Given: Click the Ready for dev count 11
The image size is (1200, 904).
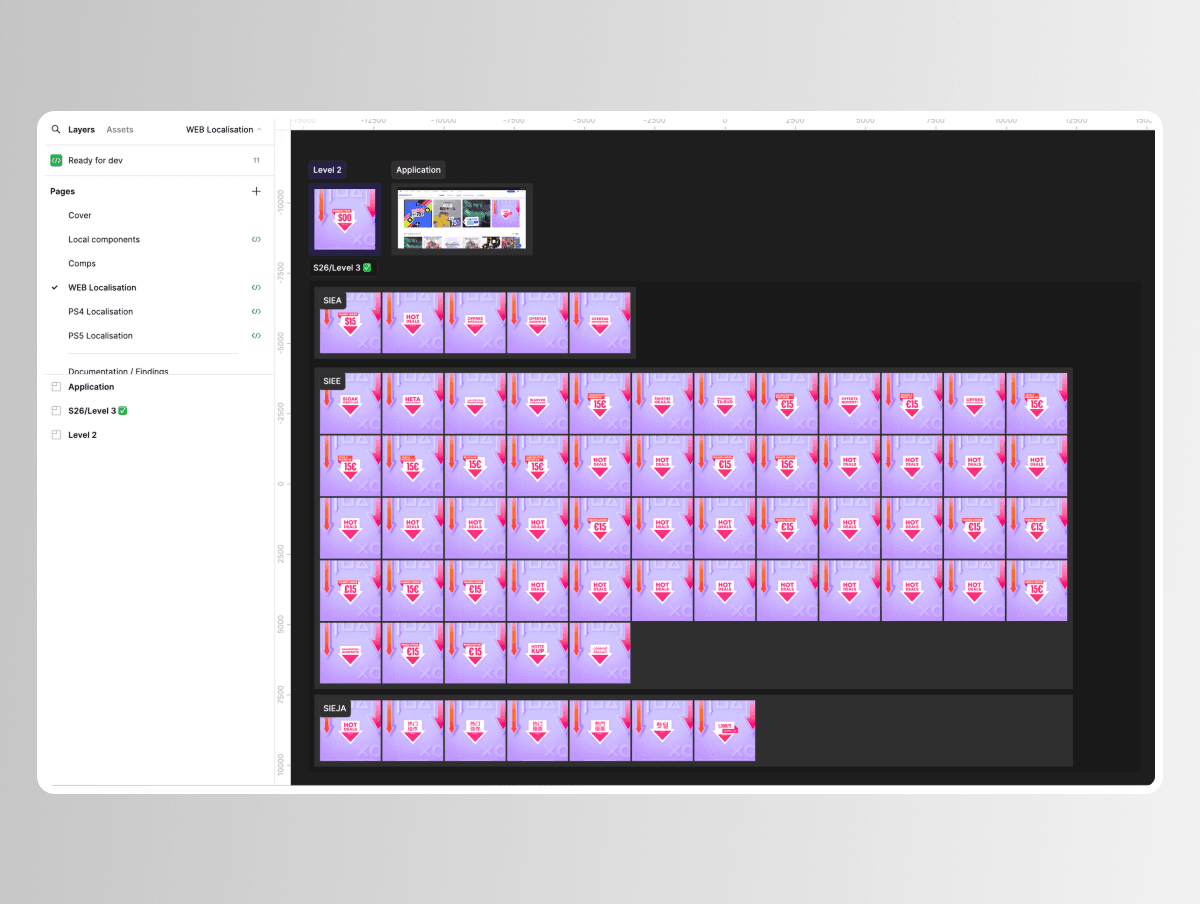Looking at the screenshot, I should [256, 160].
